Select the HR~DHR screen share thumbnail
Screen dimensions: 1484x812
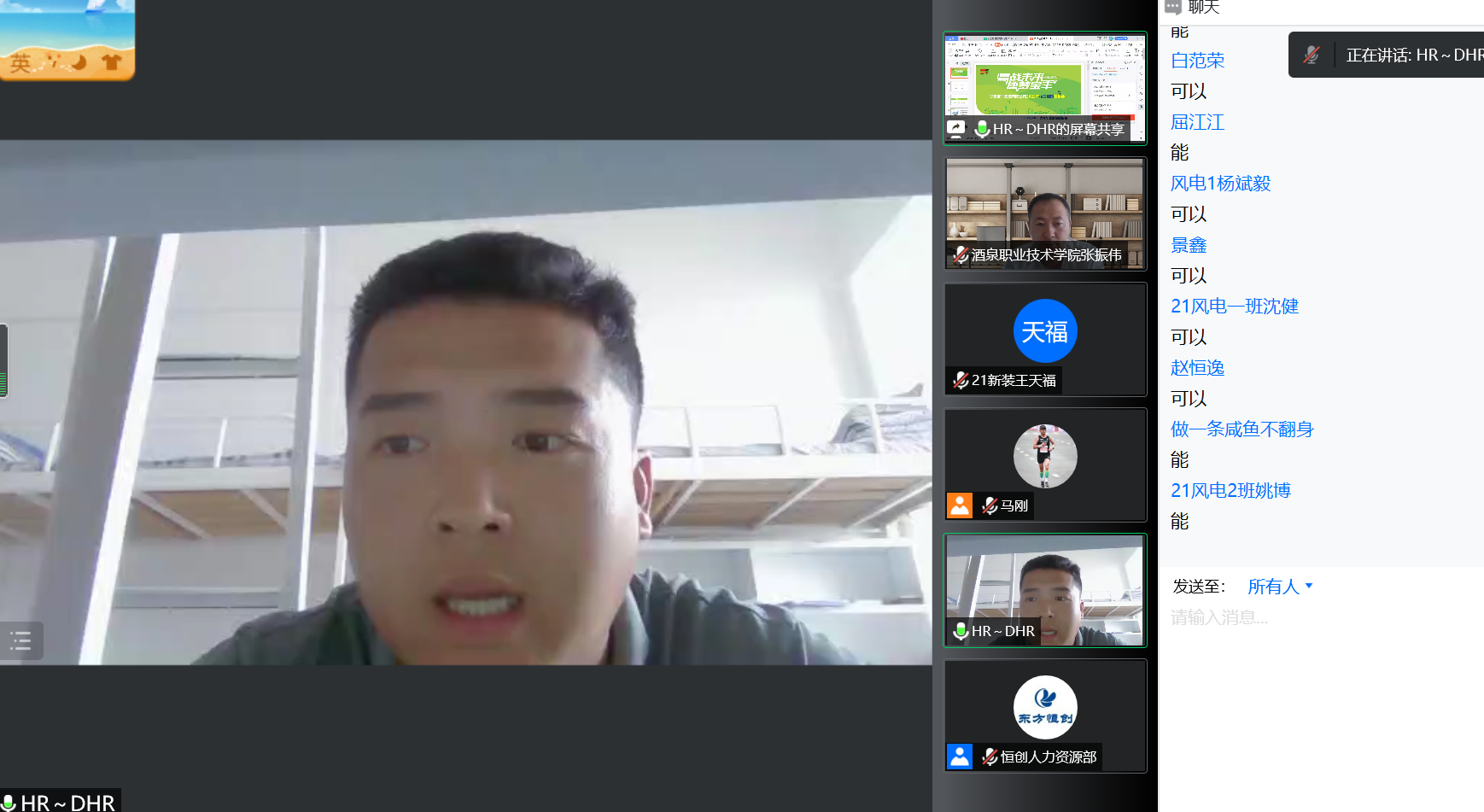point(1044,88)
